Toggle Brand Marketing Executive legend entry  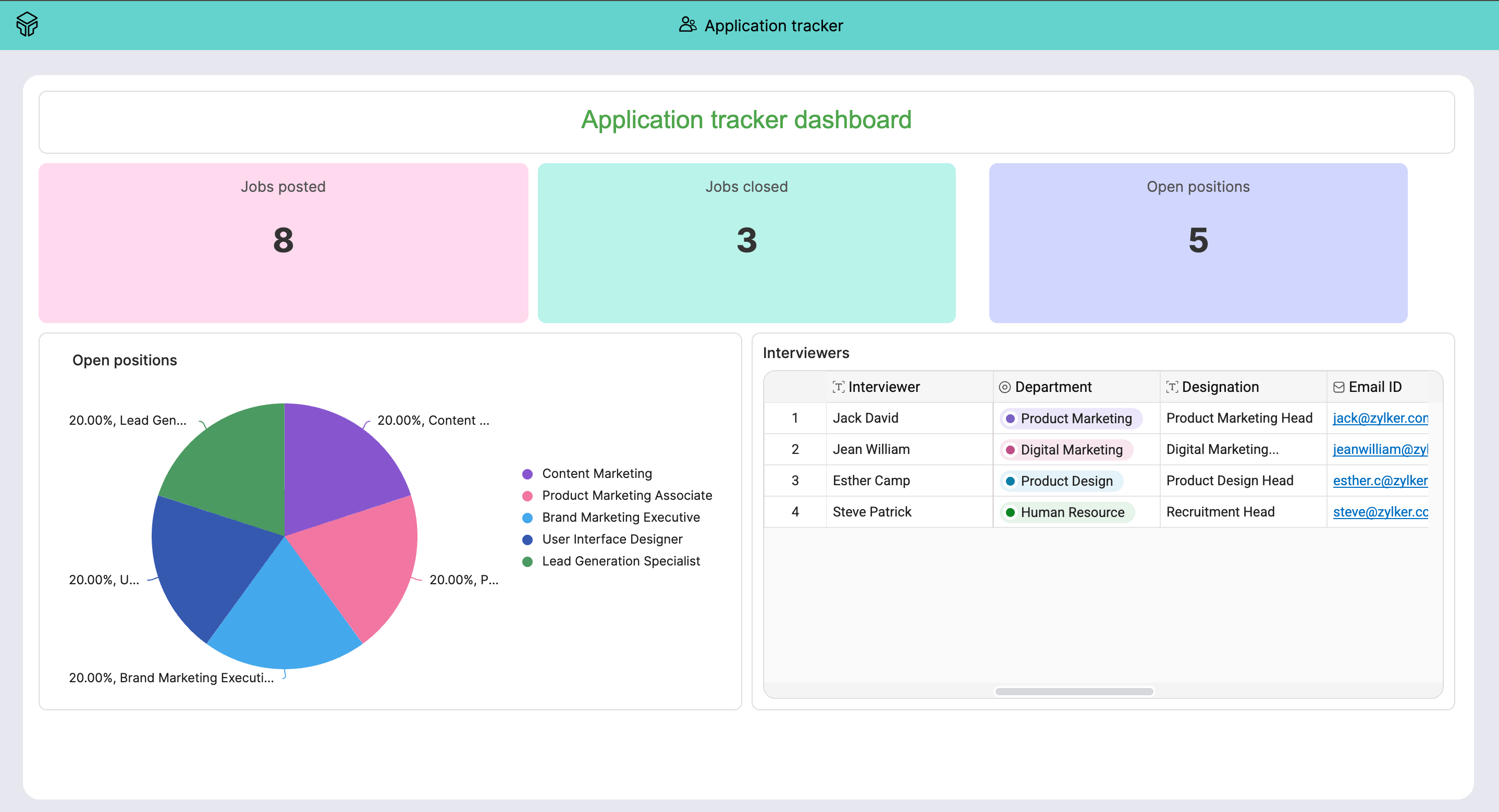pyautogui.click(x=620, y=518)
